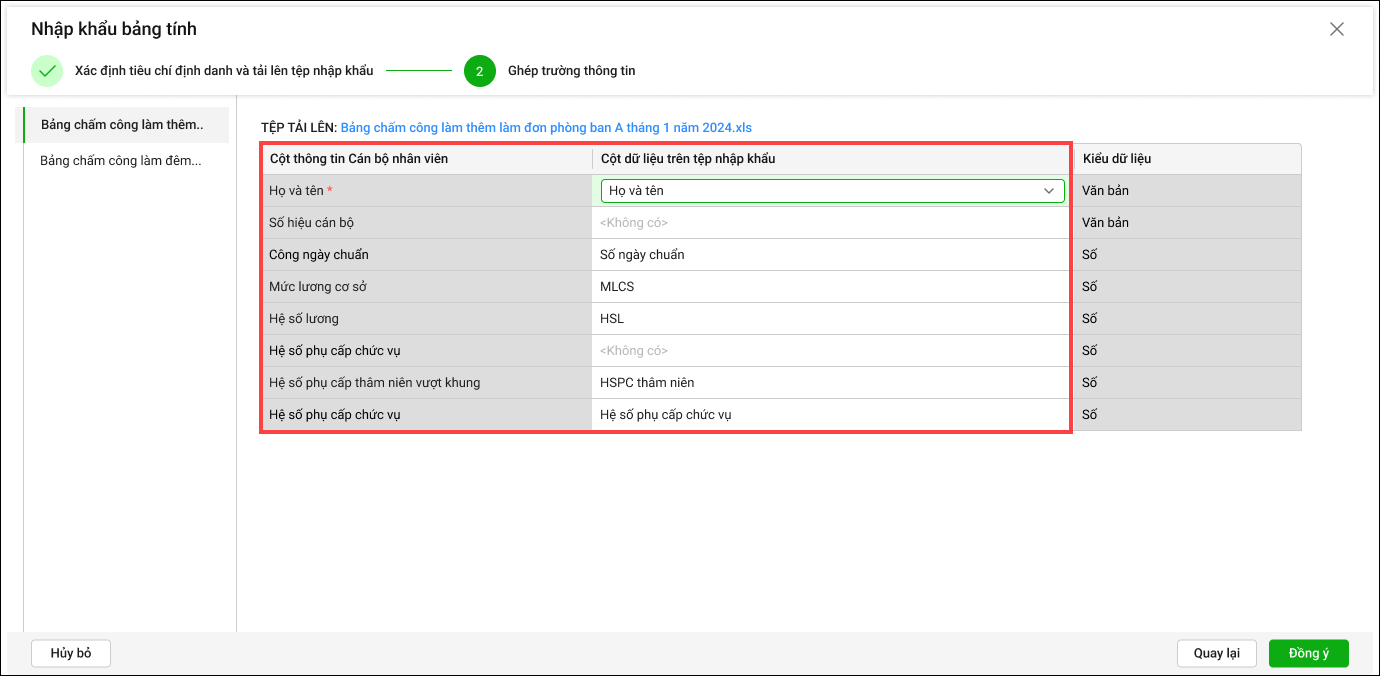Image resolution: width=1380 pixels, height=676 pixels.
Task: Close the Nhập khẩu bảng tính dialog
Action: [x=1336, y=29]
